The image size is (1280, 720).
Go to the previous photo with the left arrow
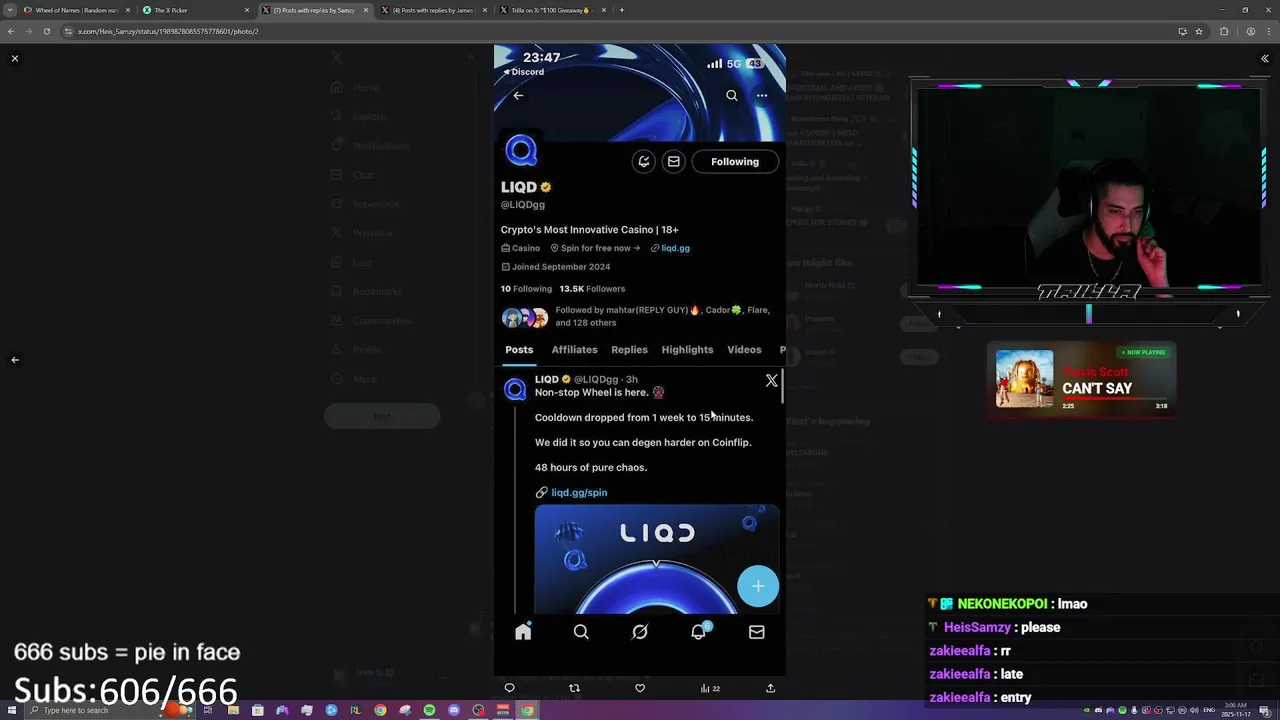tap(15, 360)
